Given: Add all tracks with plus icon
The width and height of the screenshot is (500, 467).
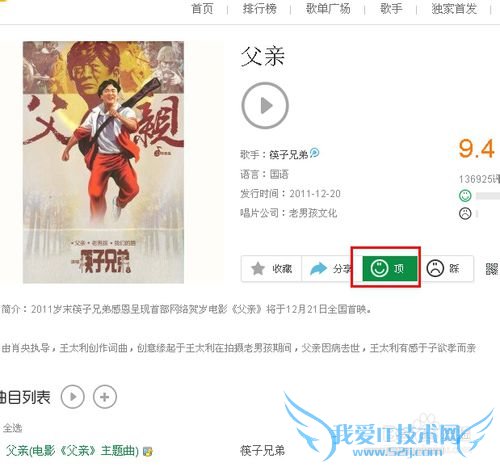Looking at the screenshot, I should point(105,397).
